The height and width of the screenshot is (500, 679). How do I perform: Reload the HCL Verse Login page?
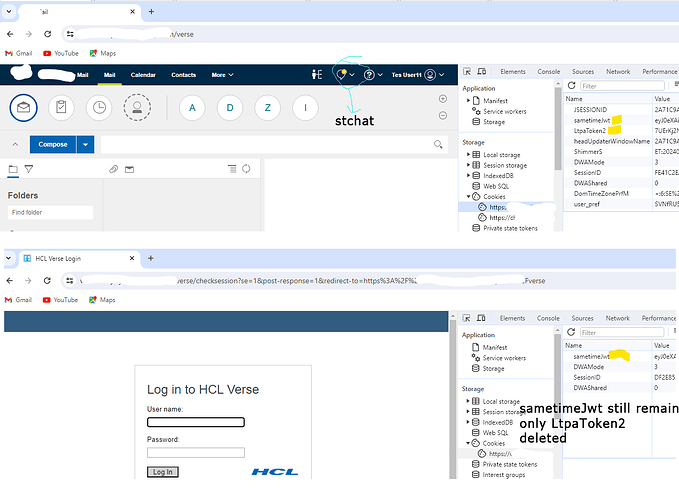(47, 281)
